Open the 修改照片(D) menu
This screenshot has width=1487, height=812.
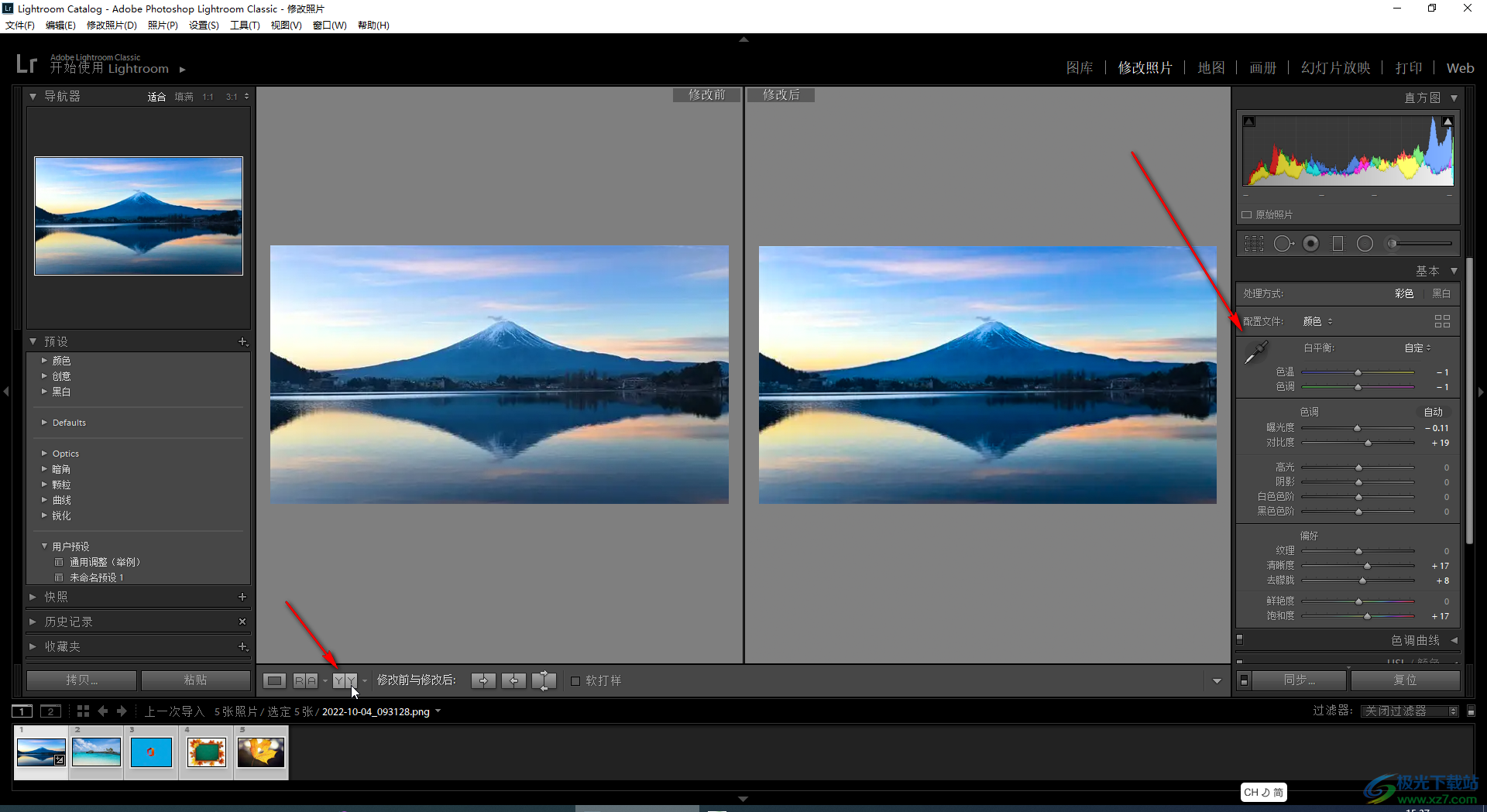(112, 26)
